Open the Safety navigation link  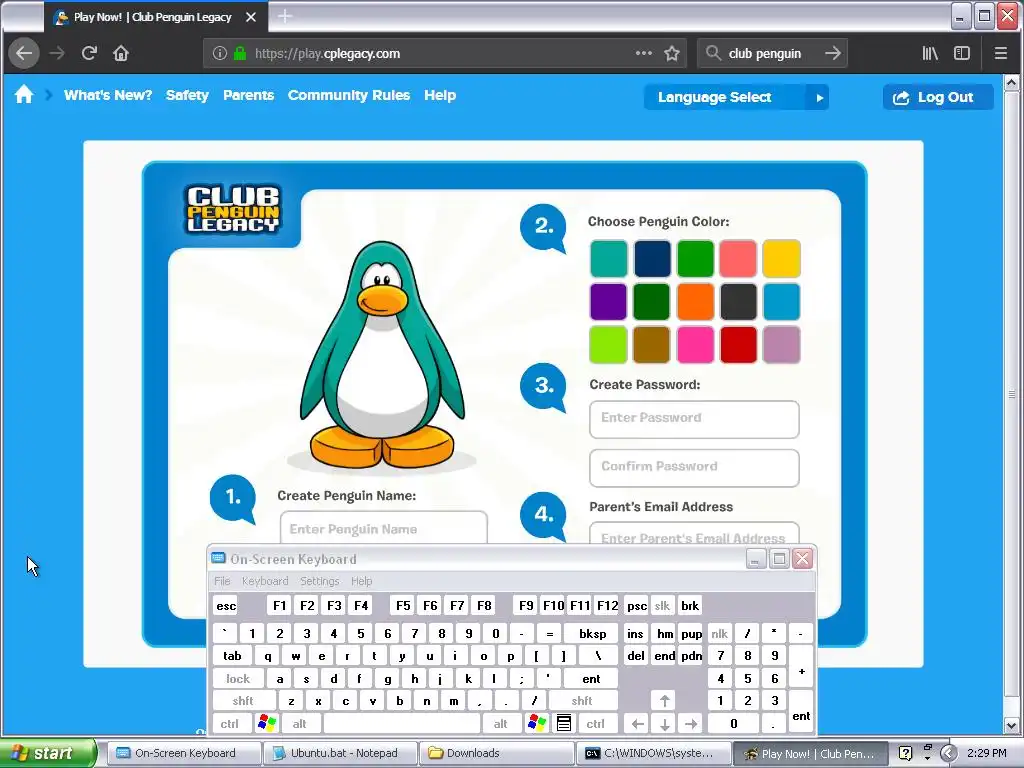pyautogui.click(x=187, y=95)
